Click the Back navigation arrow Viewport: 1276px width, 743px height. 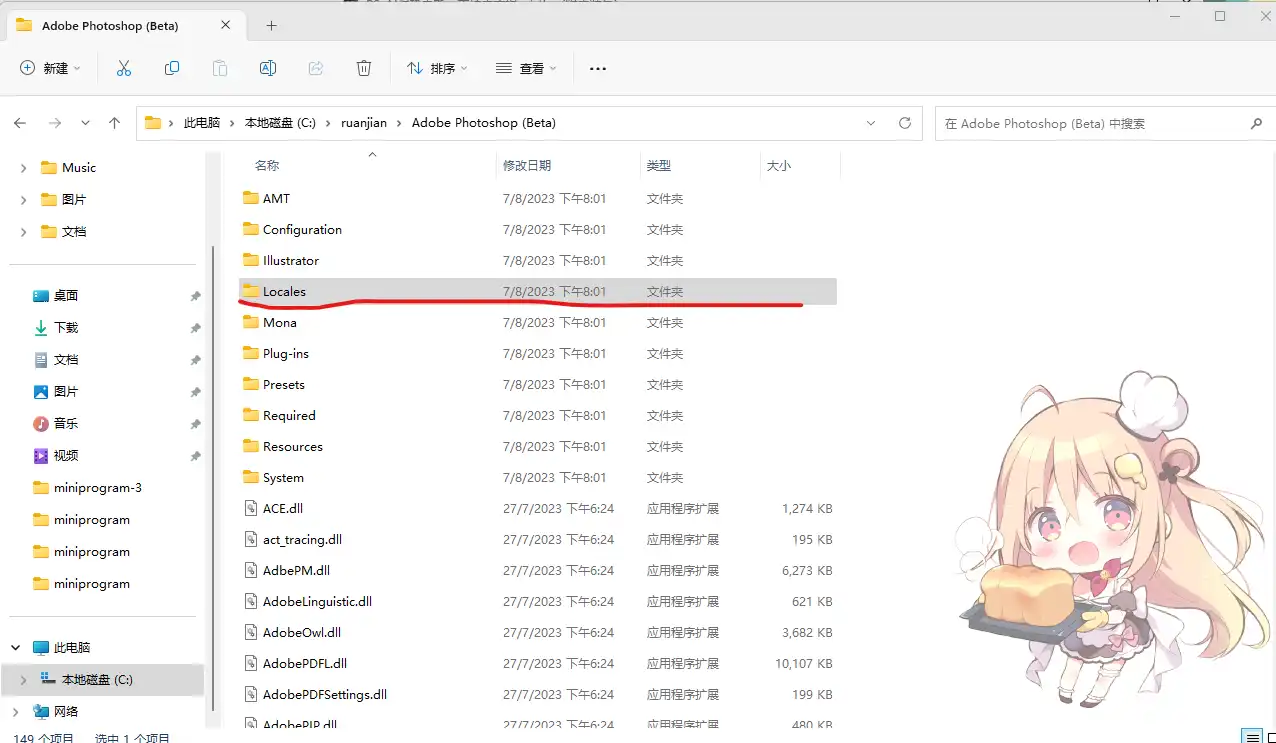click(x=20, y=123)
